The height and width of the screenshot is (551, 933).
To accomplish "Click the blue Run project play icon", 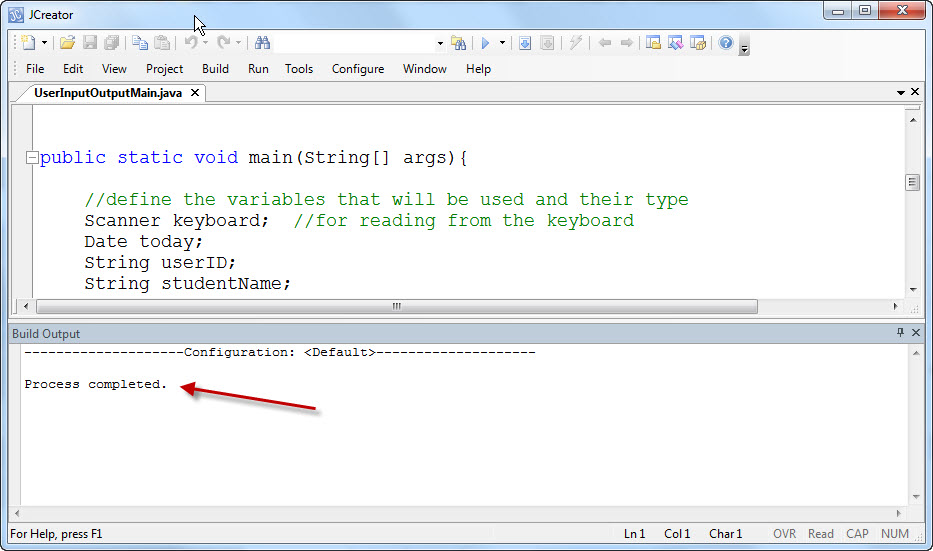I will point(486,43).
